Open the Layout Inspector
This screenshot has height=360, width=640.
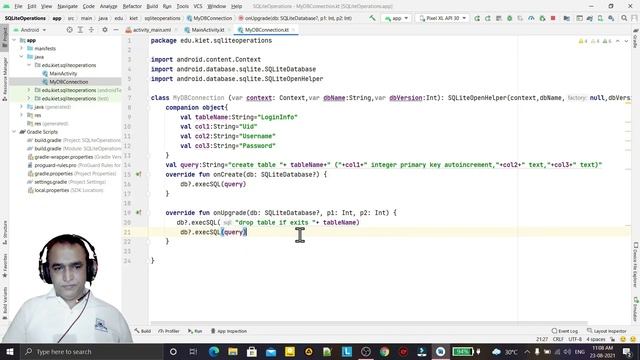pos(607,331)
